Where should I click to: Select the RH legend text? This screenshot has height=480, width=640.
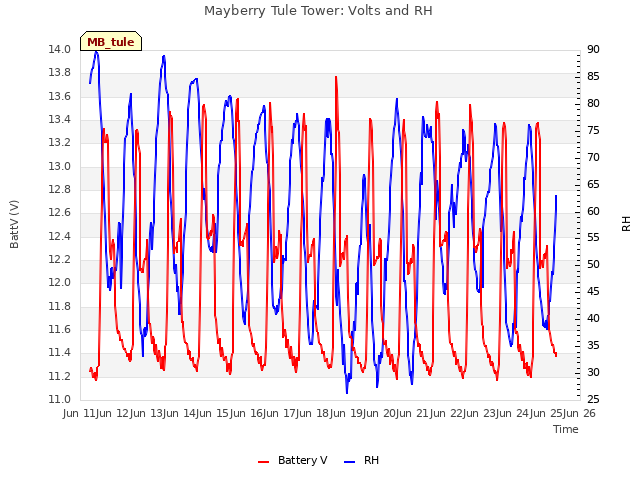[371, 460]
